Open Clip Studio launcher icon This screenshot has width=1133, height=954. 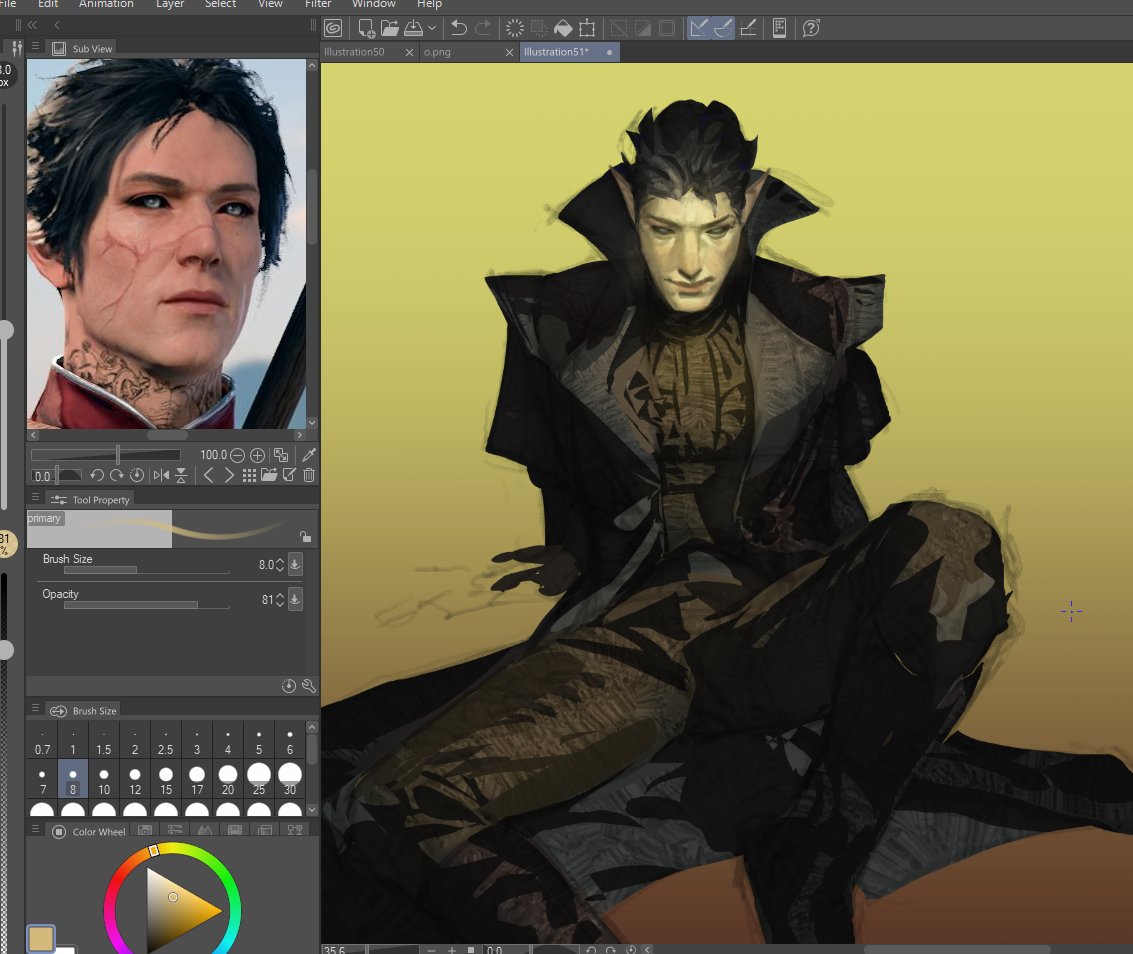click(333, 28)
